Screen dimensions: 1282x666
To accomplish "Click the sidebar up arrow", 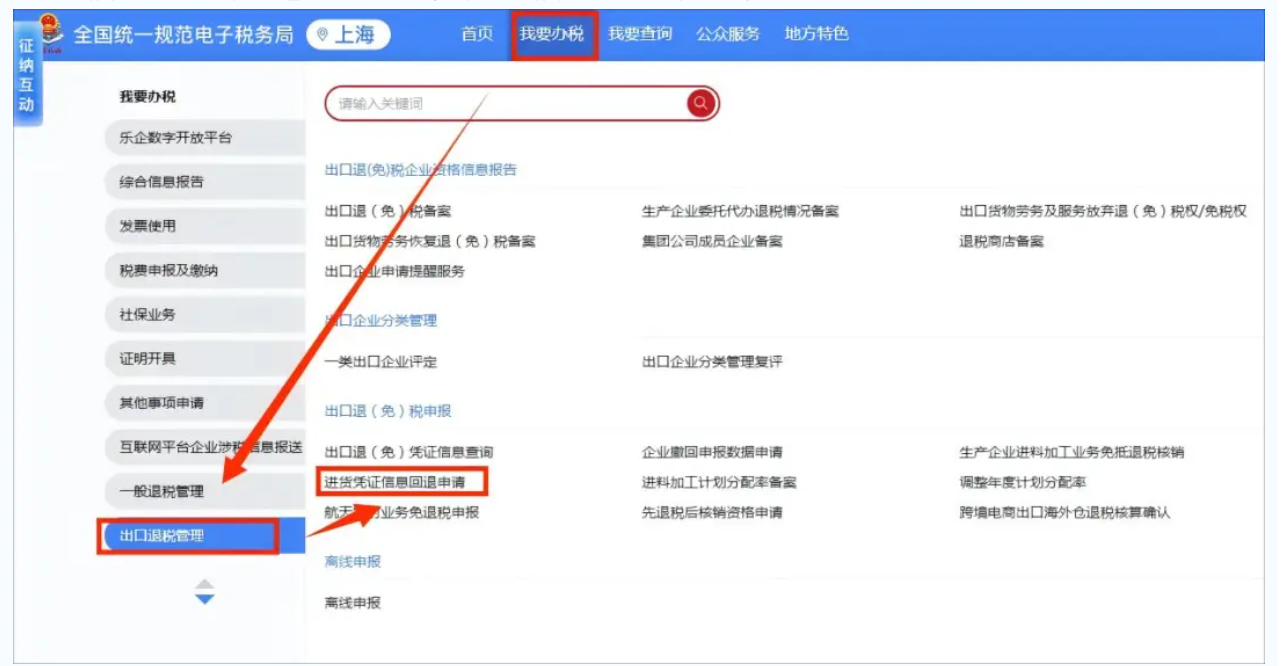I will (204, 584).
